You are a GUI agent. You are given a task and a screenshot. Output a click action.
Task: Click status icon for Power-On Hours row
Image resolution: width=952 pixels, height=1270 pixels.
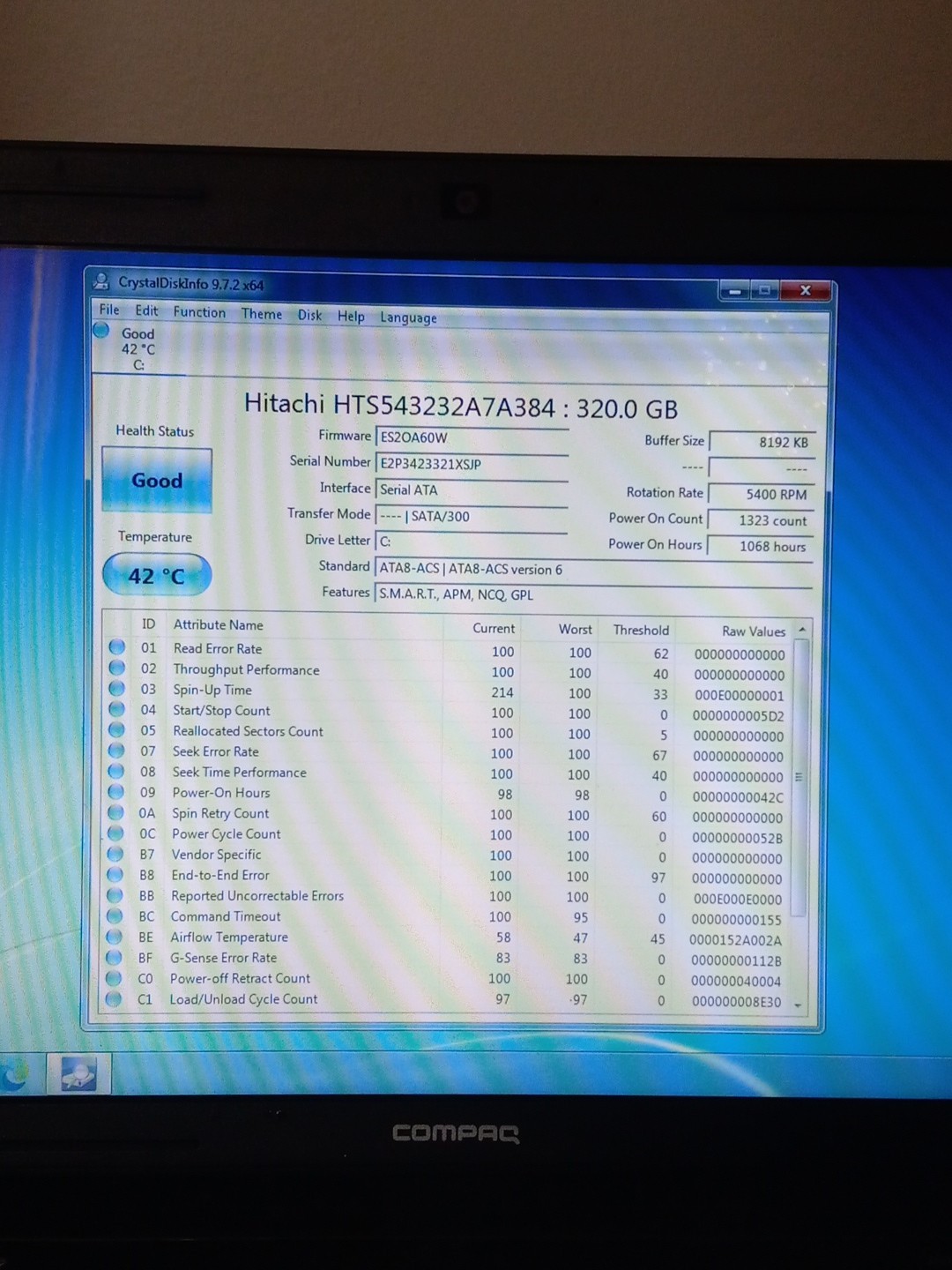[115, 791]
